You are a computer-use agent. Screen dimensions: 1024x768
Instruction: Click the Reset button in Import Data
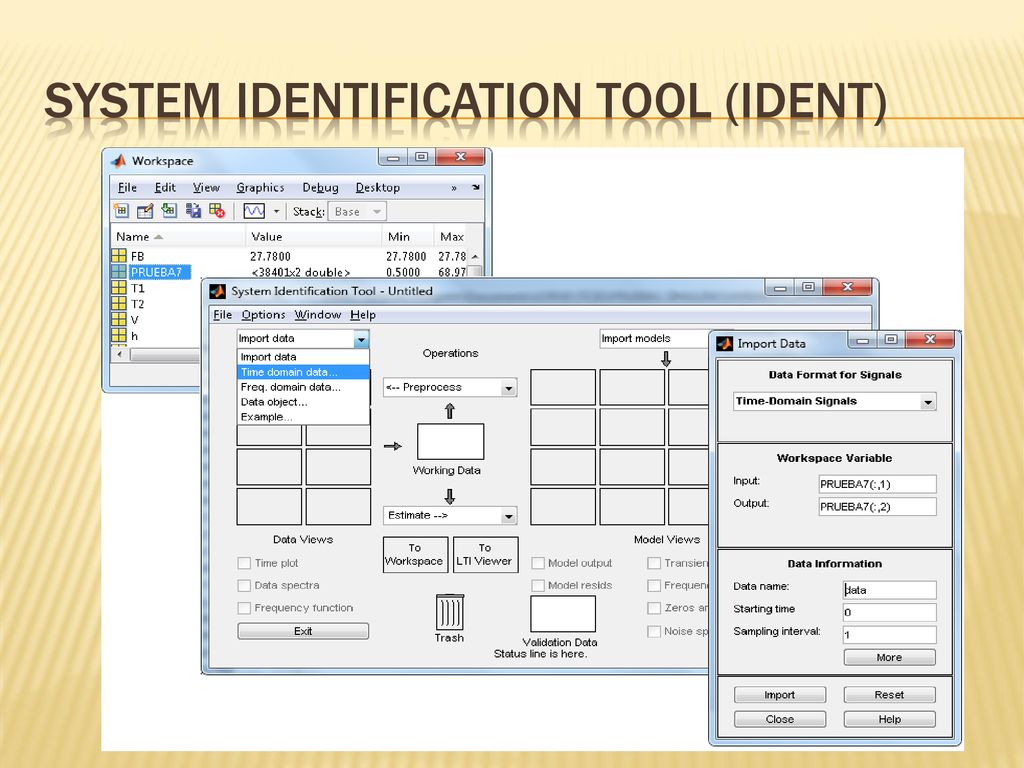[x=889, y=695]
